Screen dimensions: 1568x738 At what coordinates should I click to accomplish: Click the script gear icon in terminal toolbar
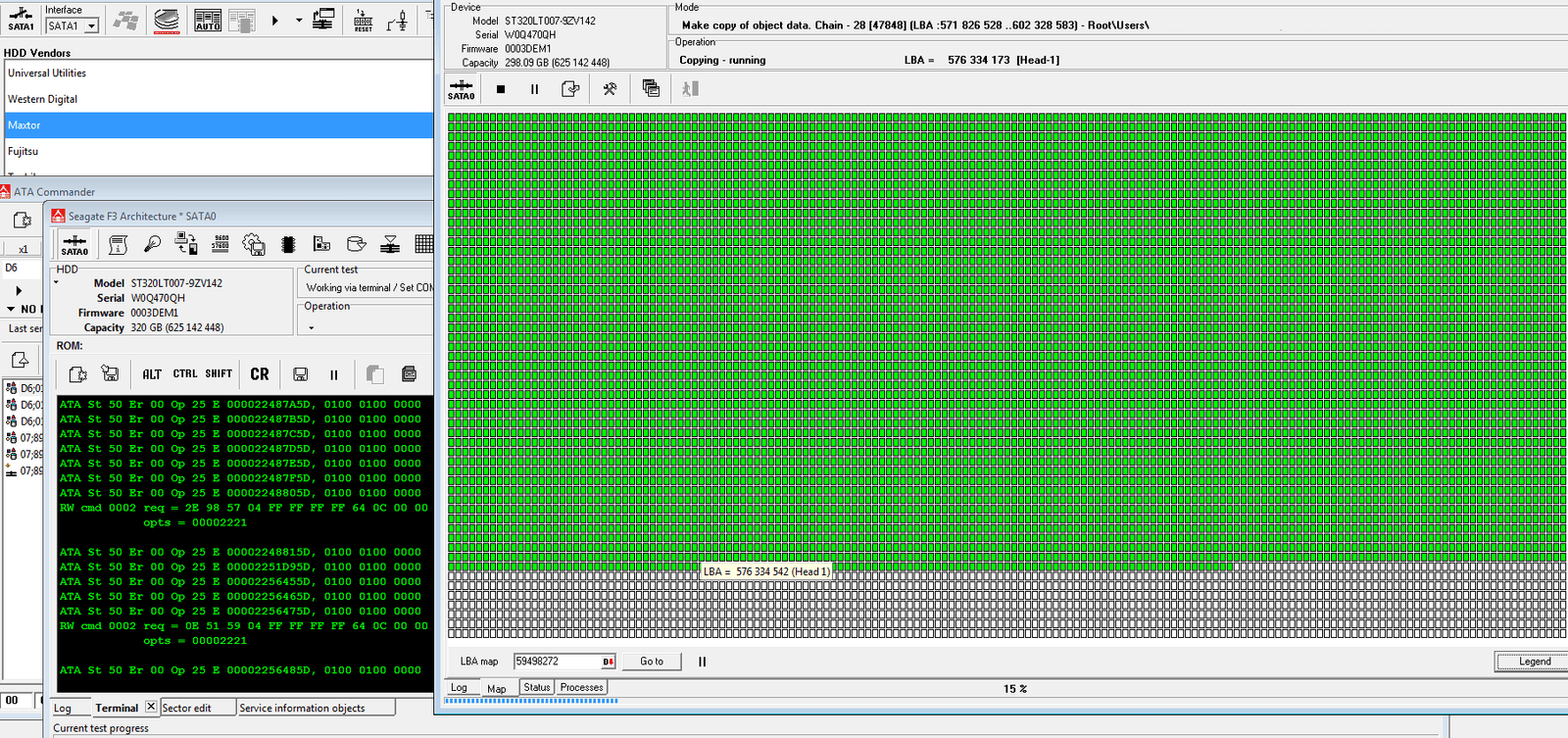77,374
